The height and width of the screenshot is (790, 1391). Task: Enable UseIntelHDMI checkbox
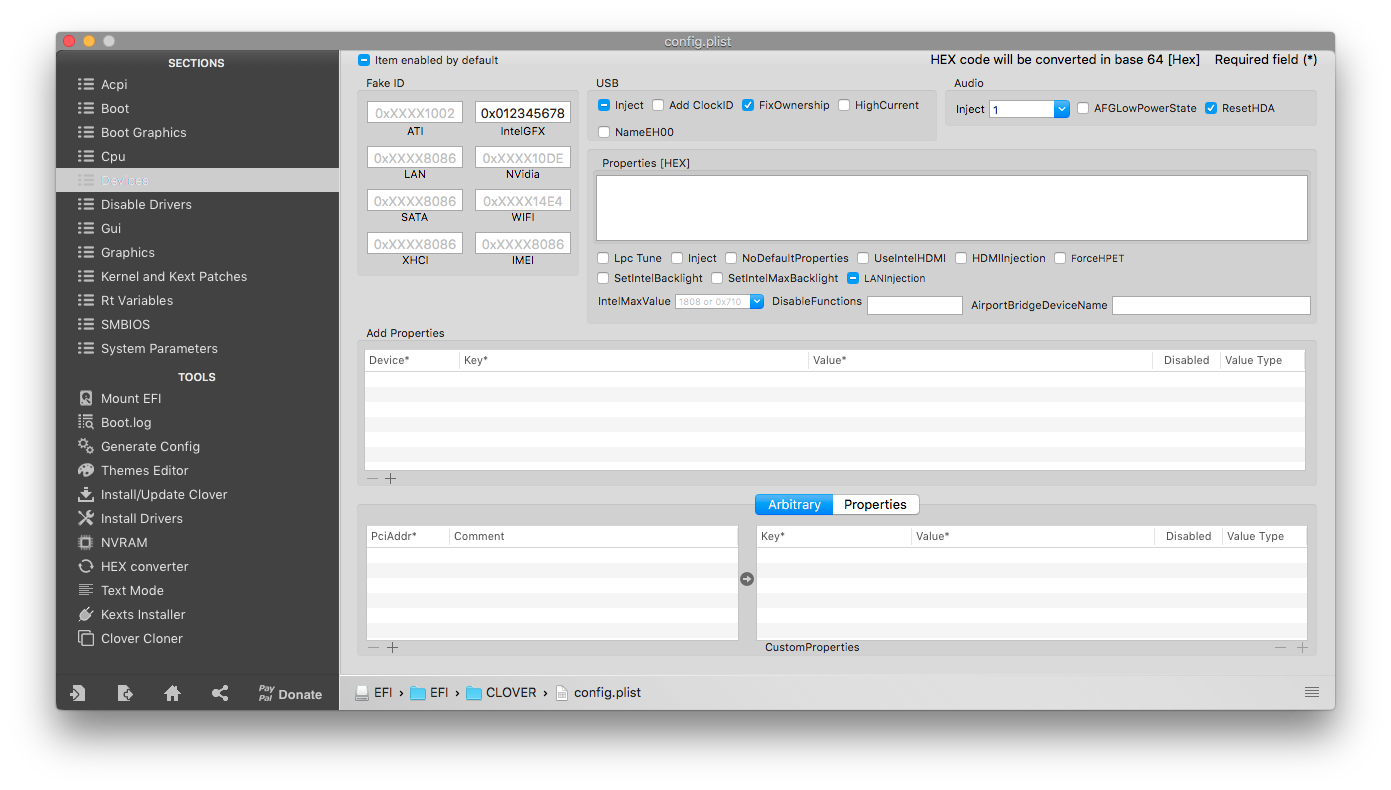point(863,258)
